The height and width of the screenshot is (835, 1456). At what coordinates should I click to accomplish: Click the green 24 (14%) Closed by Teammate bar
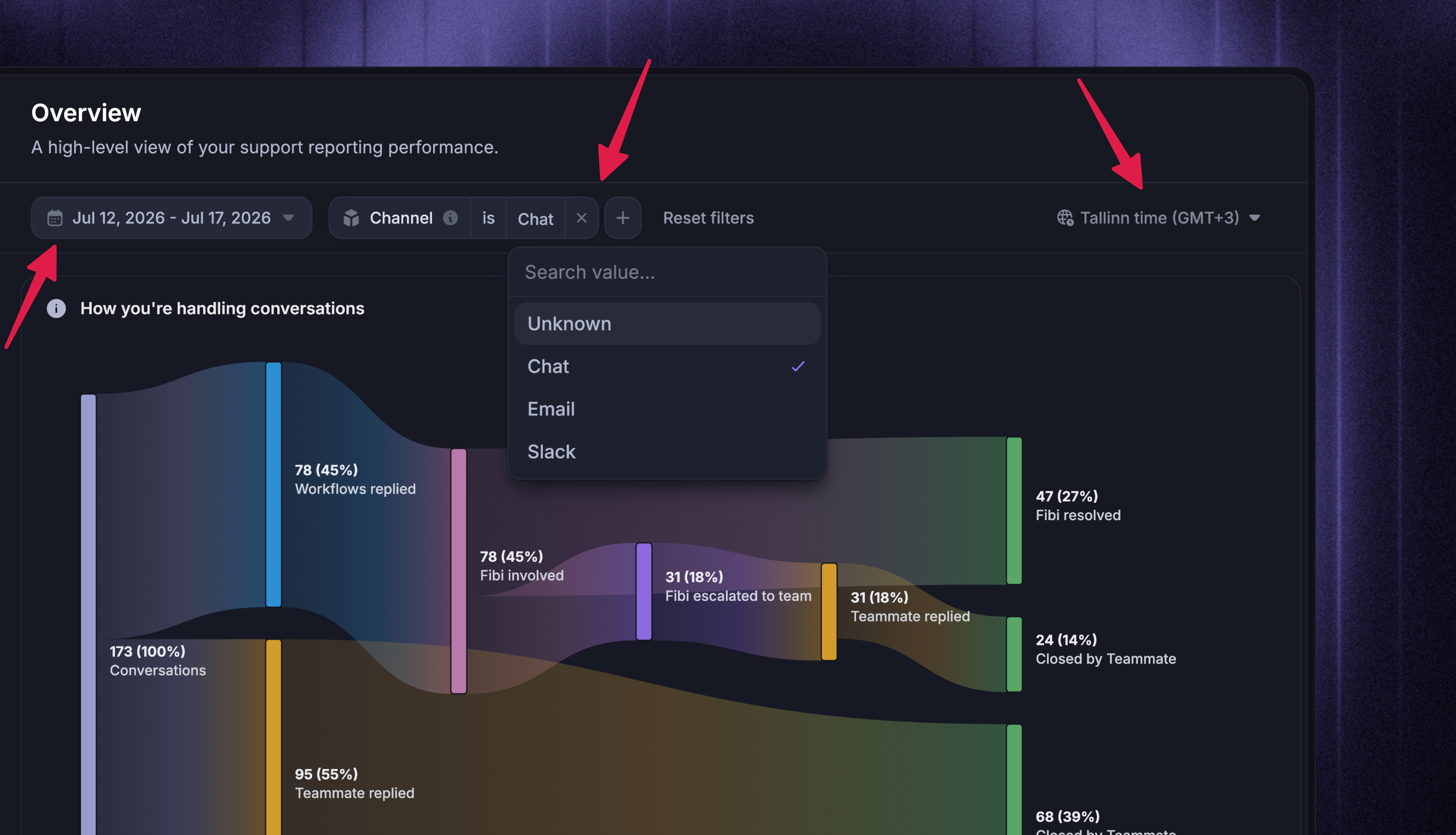pos(1014,654)
